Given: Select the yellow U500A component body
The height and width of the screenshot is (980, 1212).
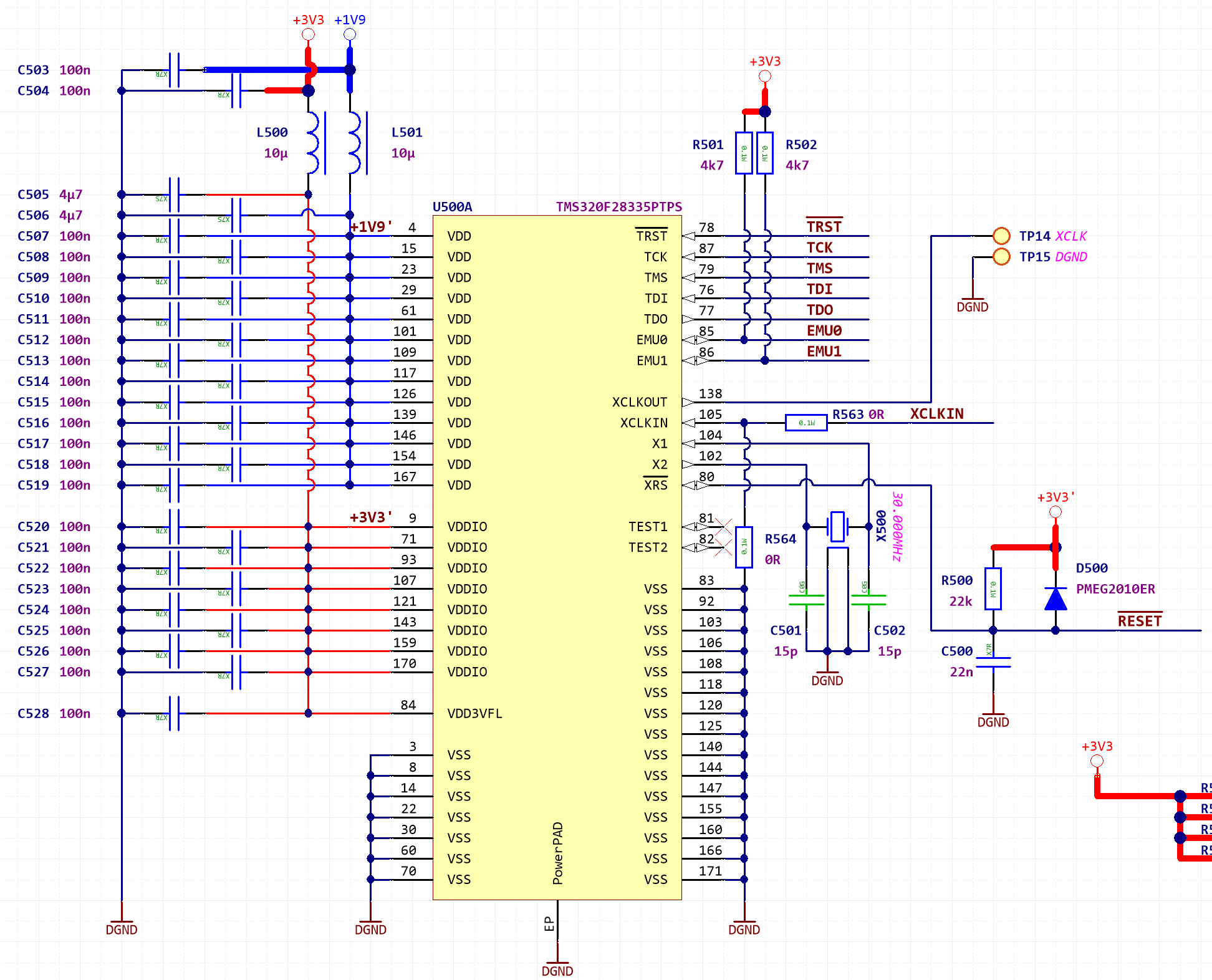Looking at the screenshot, I should click(557, 557).
